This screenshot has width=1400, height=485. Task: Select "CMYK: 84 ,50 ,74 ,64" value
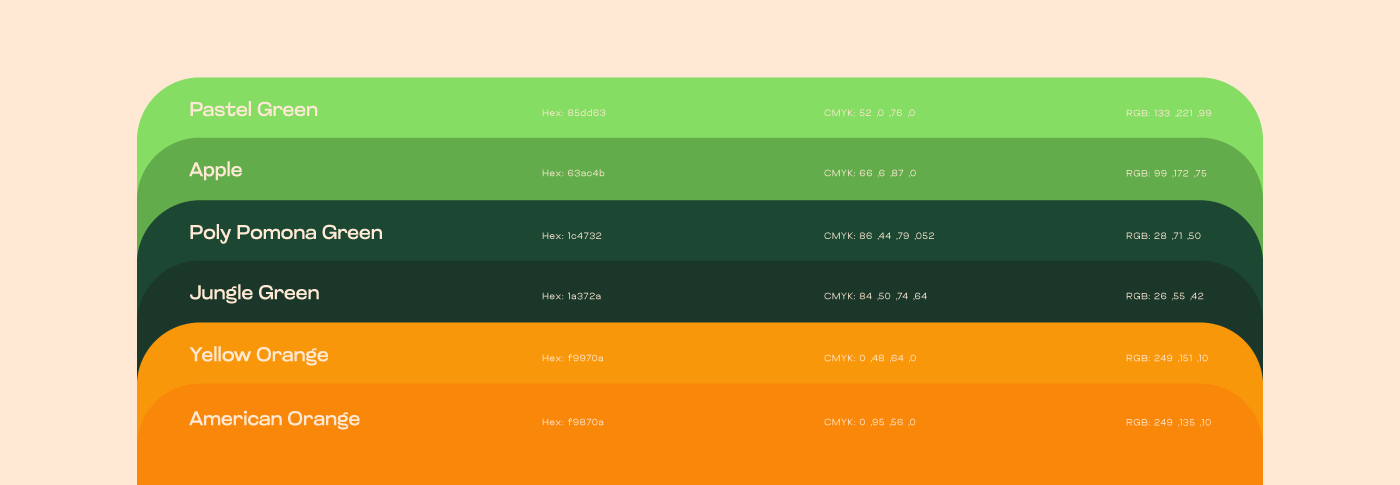[x=876, y=296]
